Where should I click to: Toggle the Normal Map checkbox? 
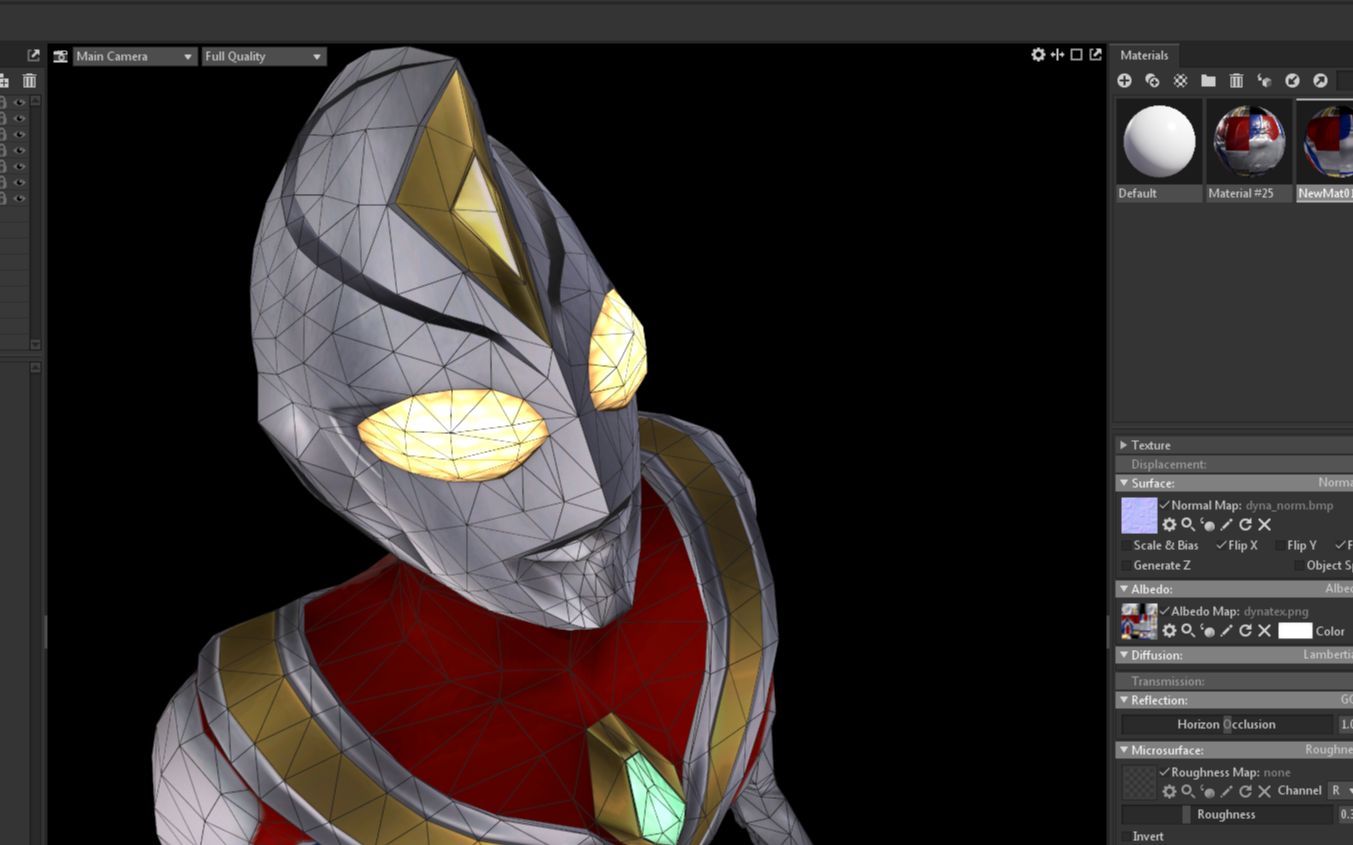pos(1164,505)
